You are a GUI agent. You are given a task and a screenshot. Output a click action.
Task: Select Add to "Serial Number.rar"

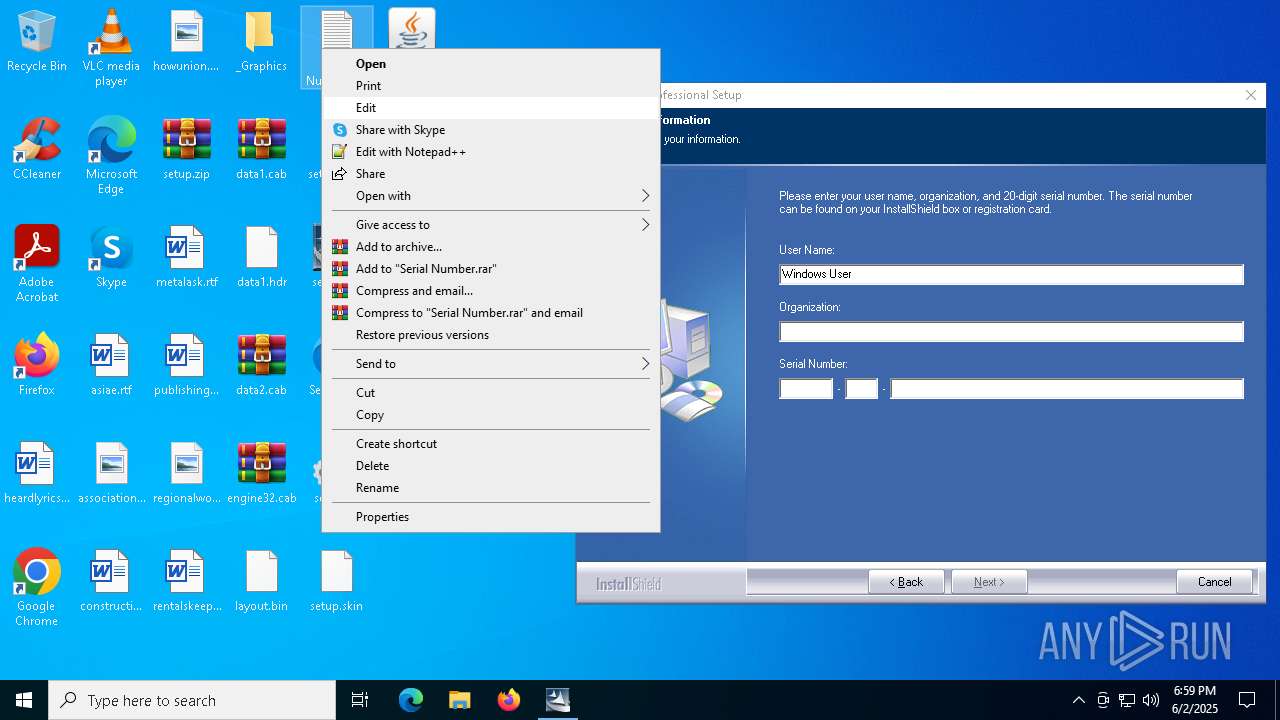[490, 269]
